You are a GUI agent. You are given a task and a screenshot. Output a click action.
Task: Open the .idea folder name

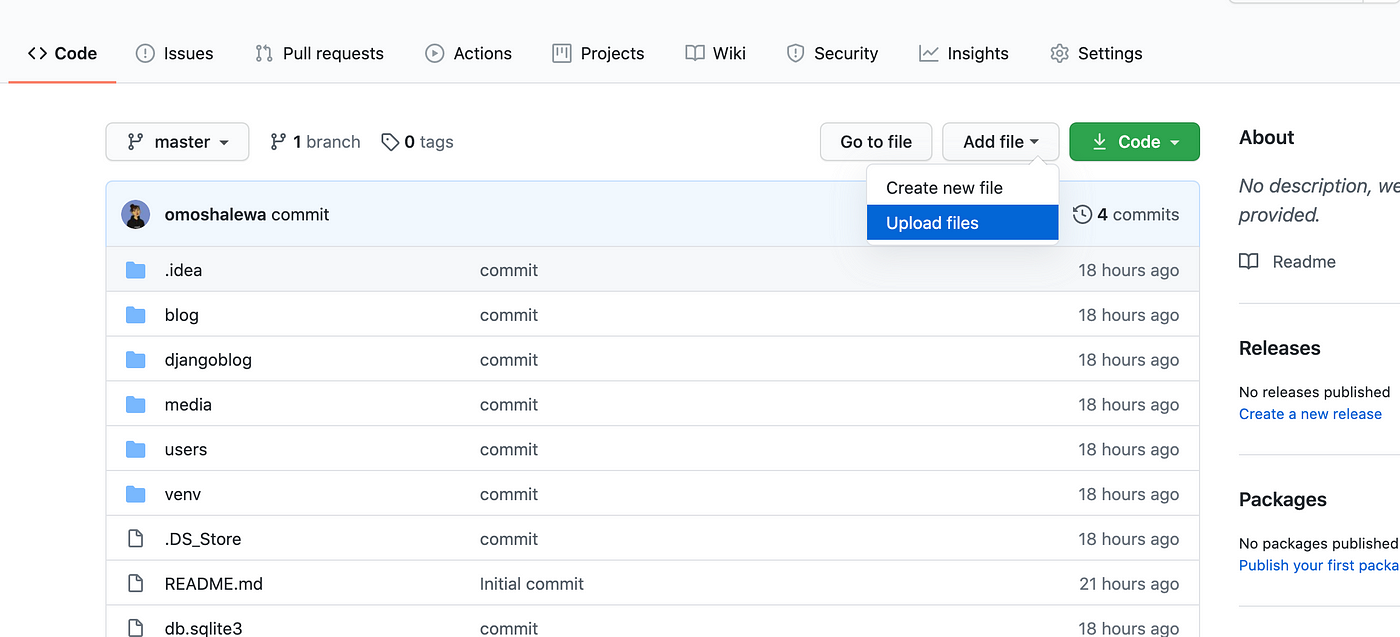pyautogui.click(x=183, y=270)
